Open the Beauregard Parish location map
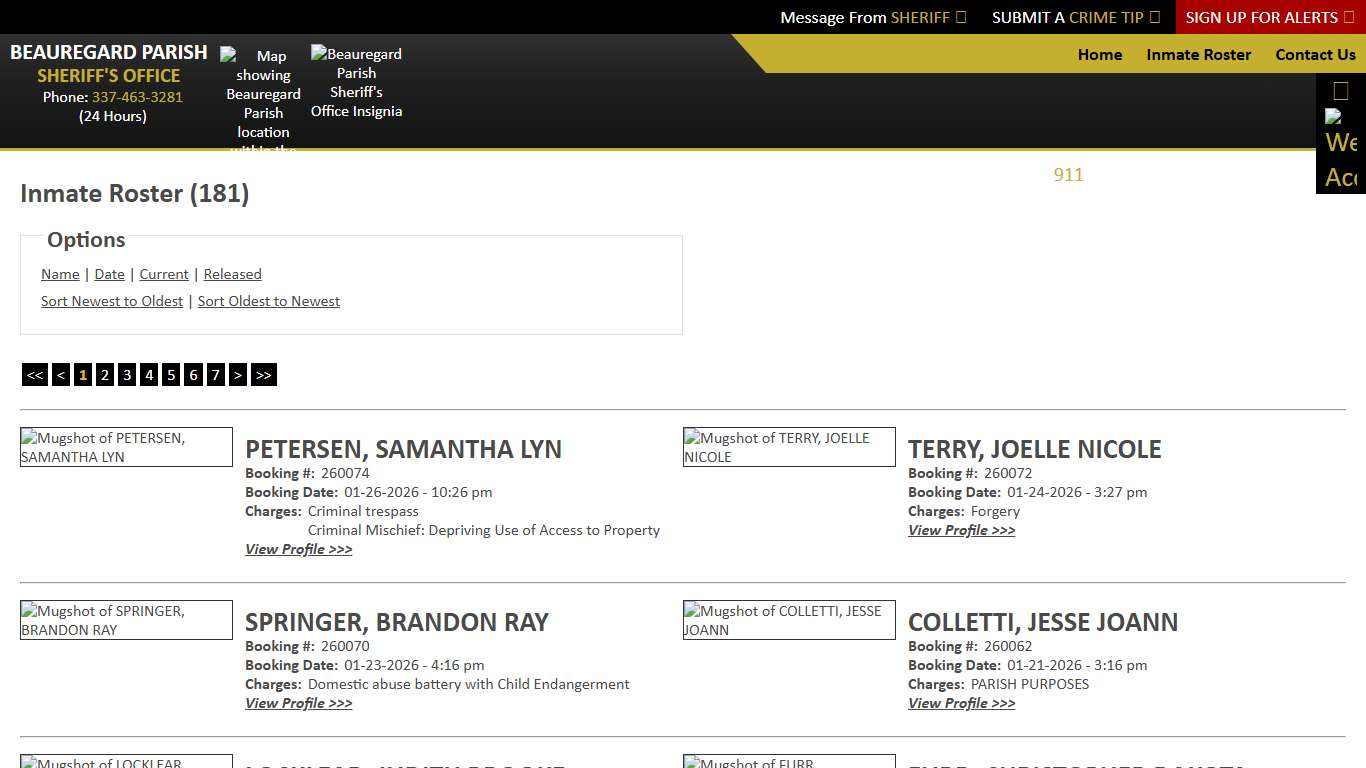Image resolution: width=1366 pixels, height=768 pixels. (262, 95)
